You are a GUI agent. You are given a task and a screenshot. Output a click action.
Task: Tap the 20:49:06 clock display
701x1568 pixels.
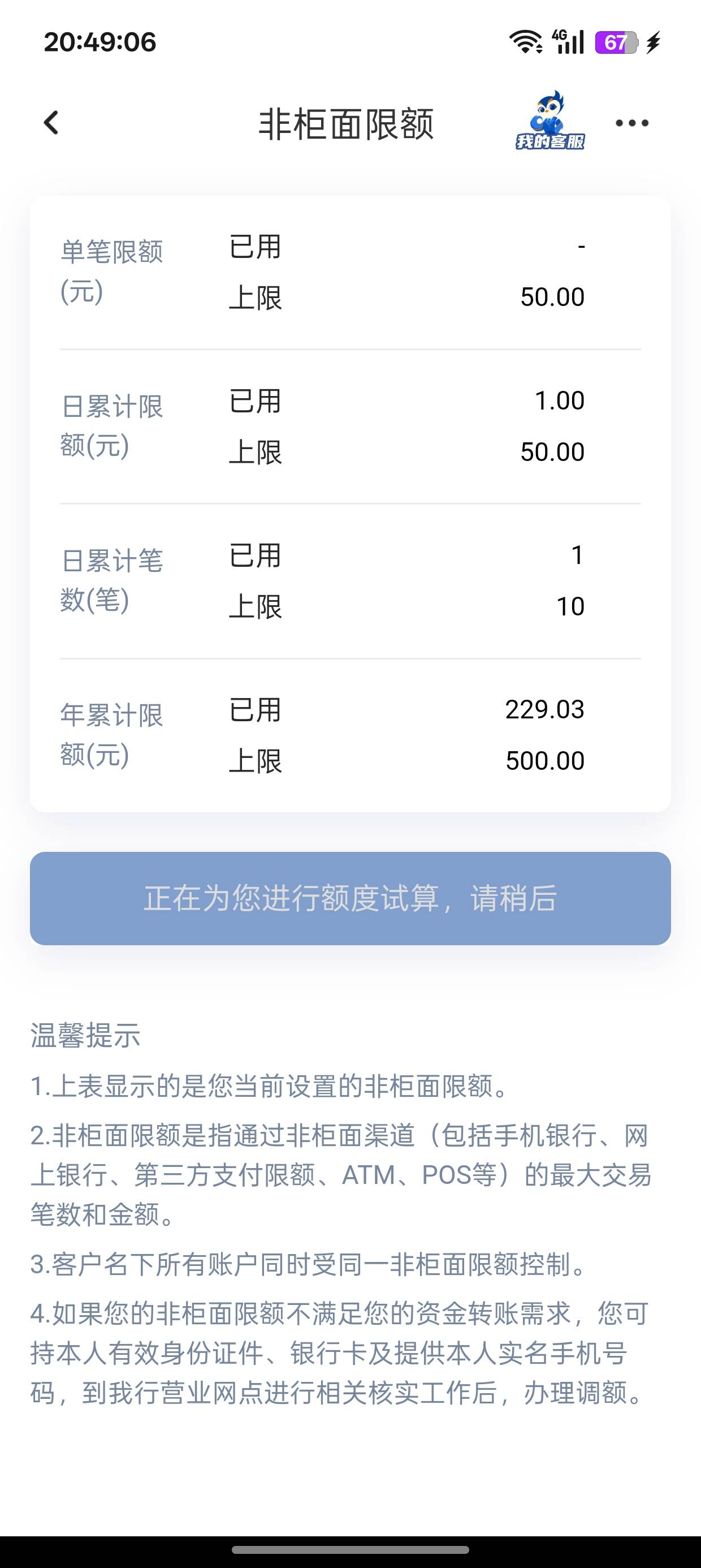tap(101, 42)
